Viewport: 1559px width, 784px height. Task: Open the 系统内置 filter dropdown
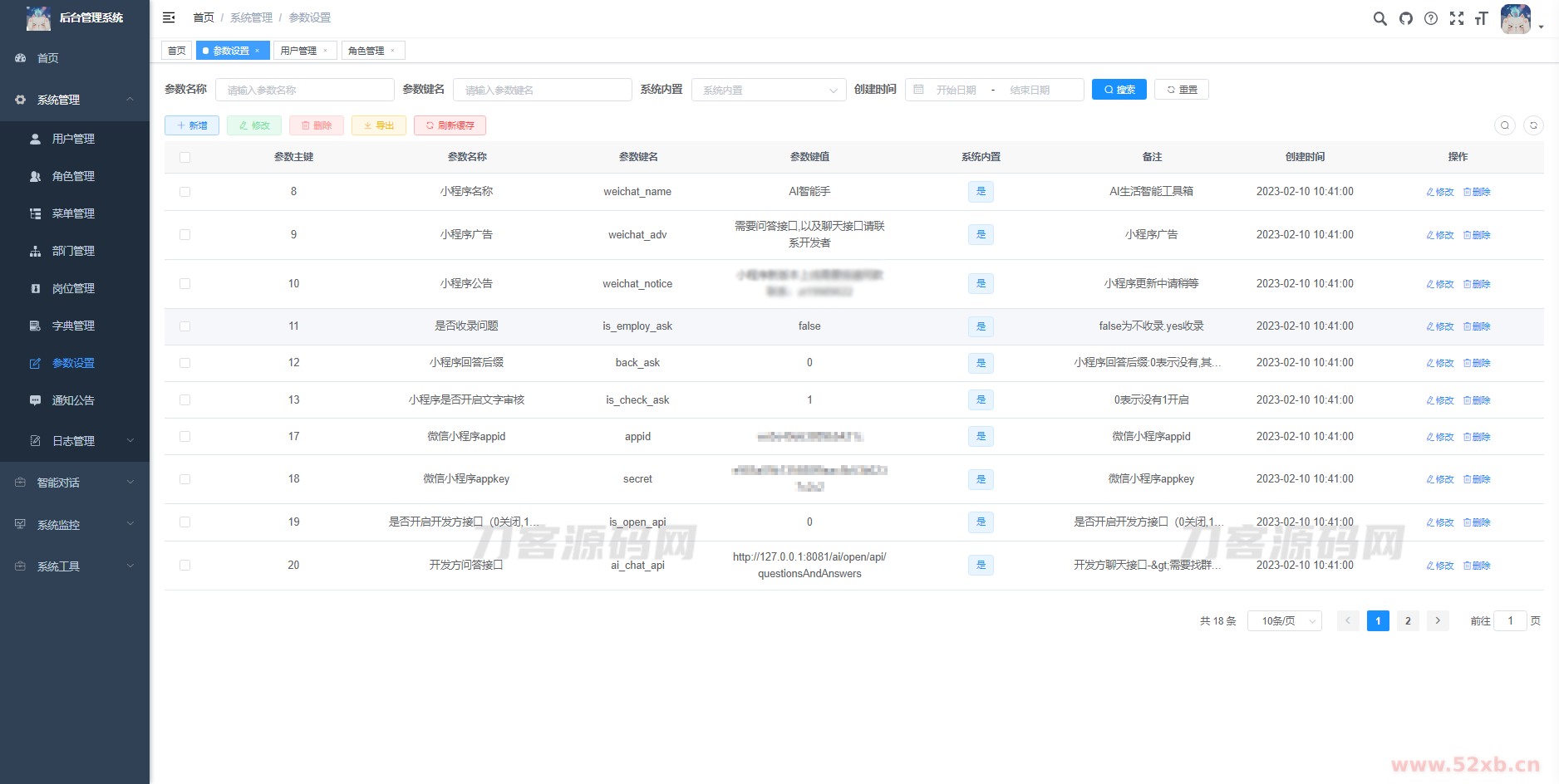(768, 90)
